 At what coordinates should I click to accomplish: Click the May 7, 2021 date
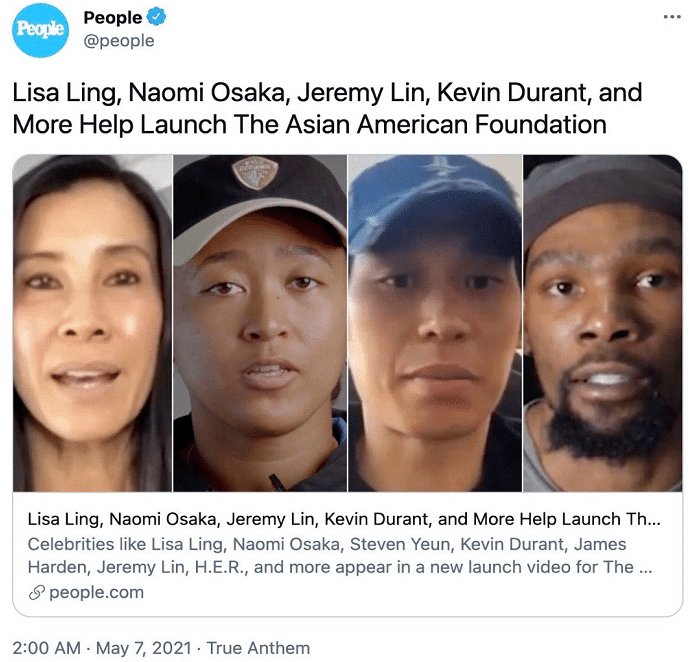(x=144, y=648)
